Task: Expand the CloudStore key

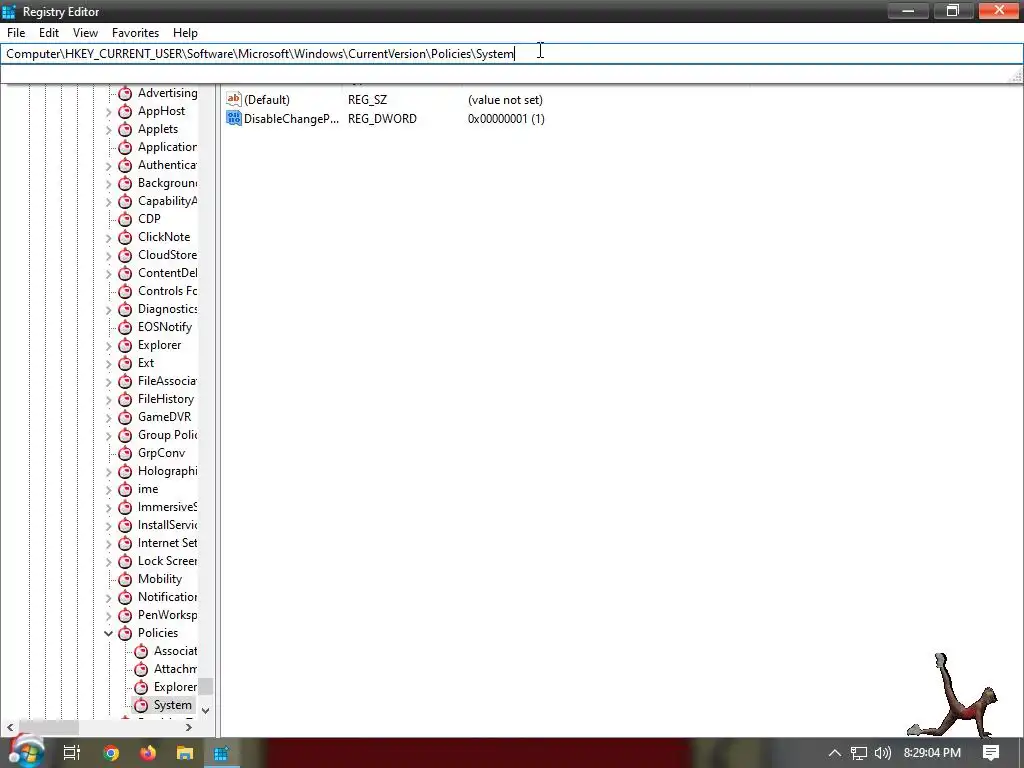Action: 108,255
